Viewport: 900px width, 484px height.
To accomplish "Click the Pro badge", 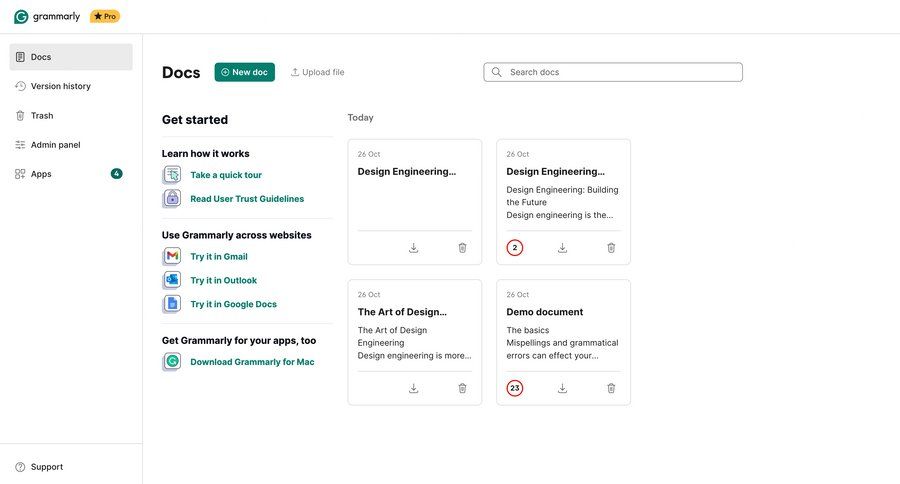I will pos(105,17).
